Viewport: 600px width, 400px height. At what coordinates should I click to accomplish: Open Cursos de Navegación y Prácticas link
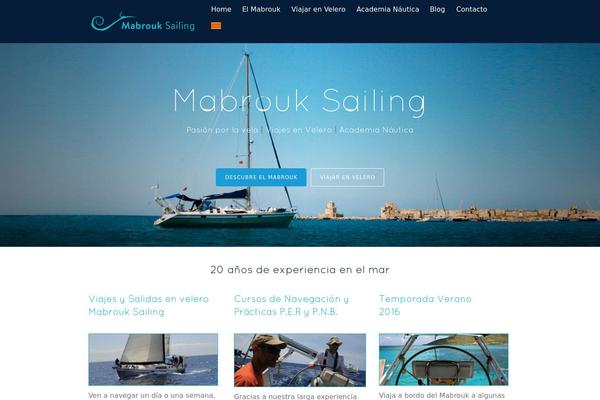291,305
